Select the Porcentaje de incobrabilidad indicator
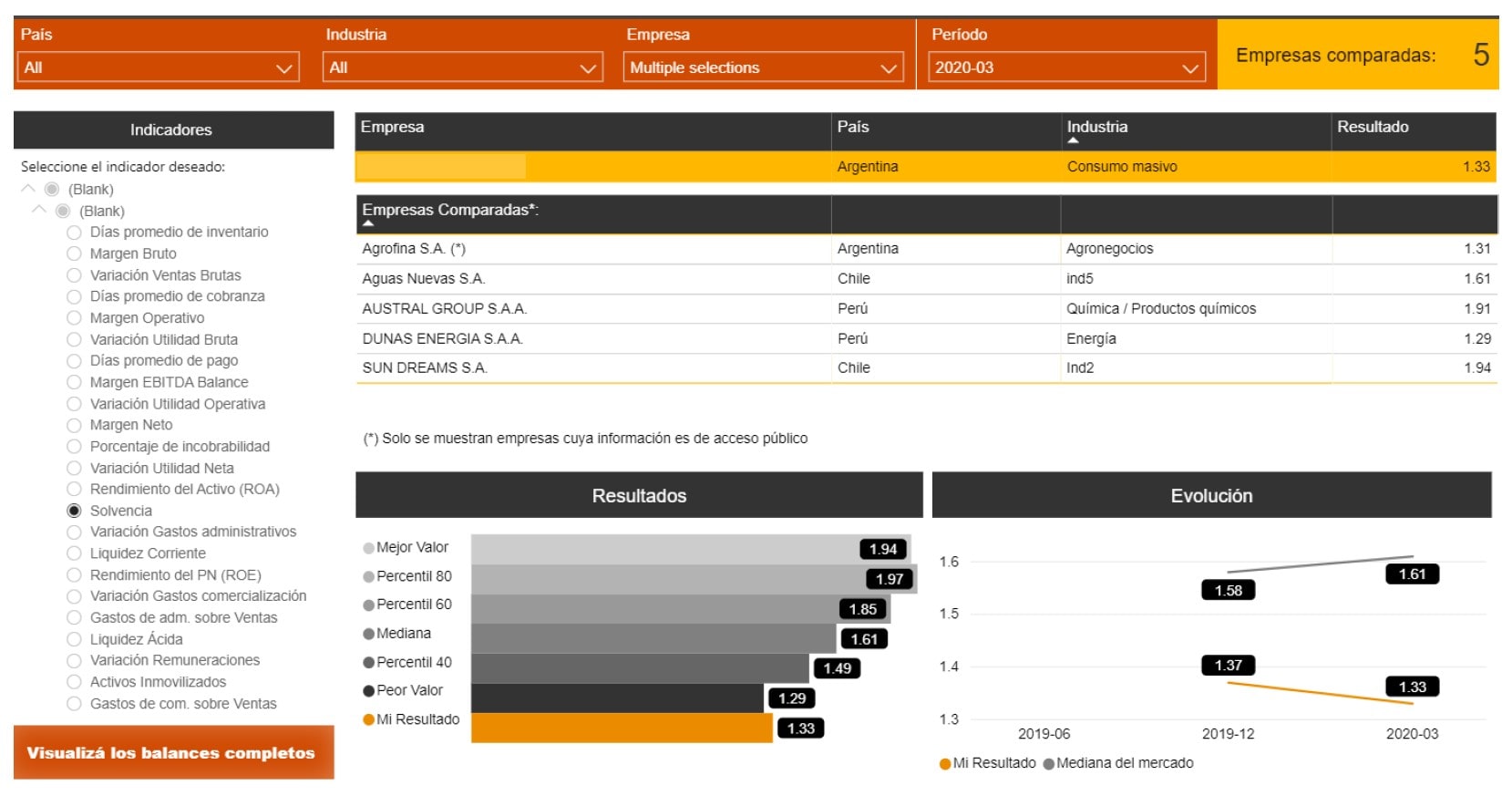This screenshot has width=1512, height=796. (75, 447)
